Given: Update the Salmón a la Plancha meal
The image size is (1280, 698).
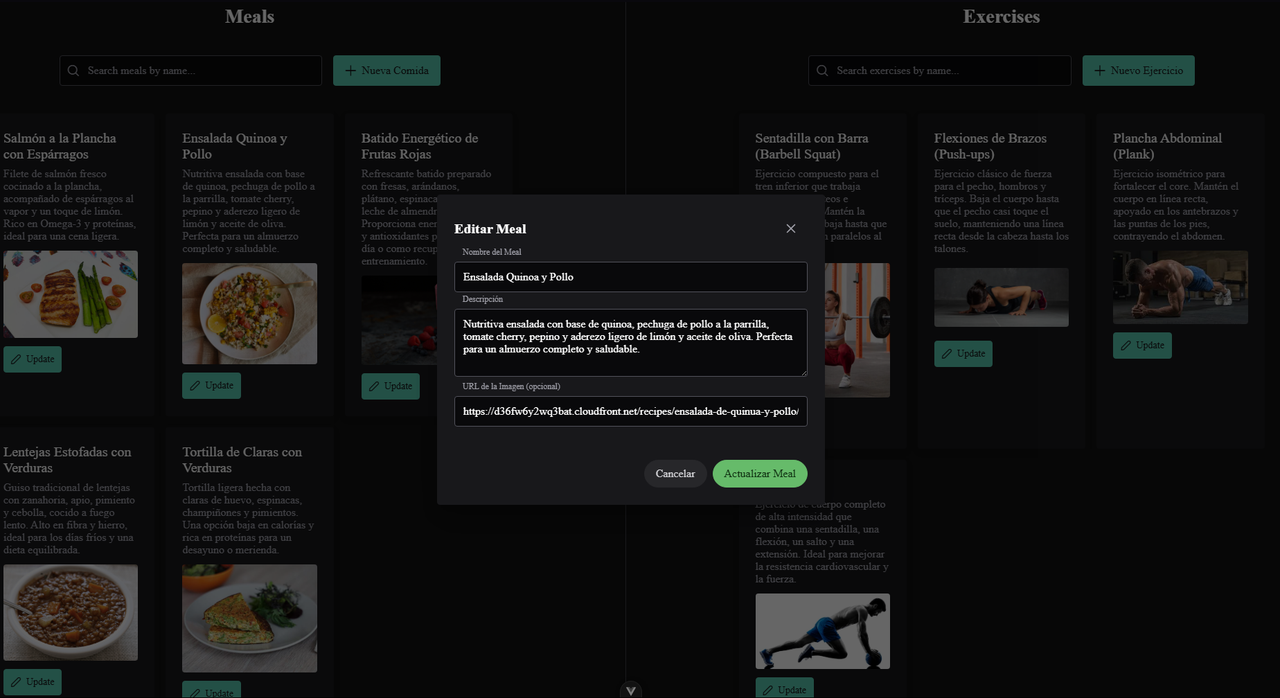Looking at the screenshot, I should pyautogui.click(x=32, y=359).
